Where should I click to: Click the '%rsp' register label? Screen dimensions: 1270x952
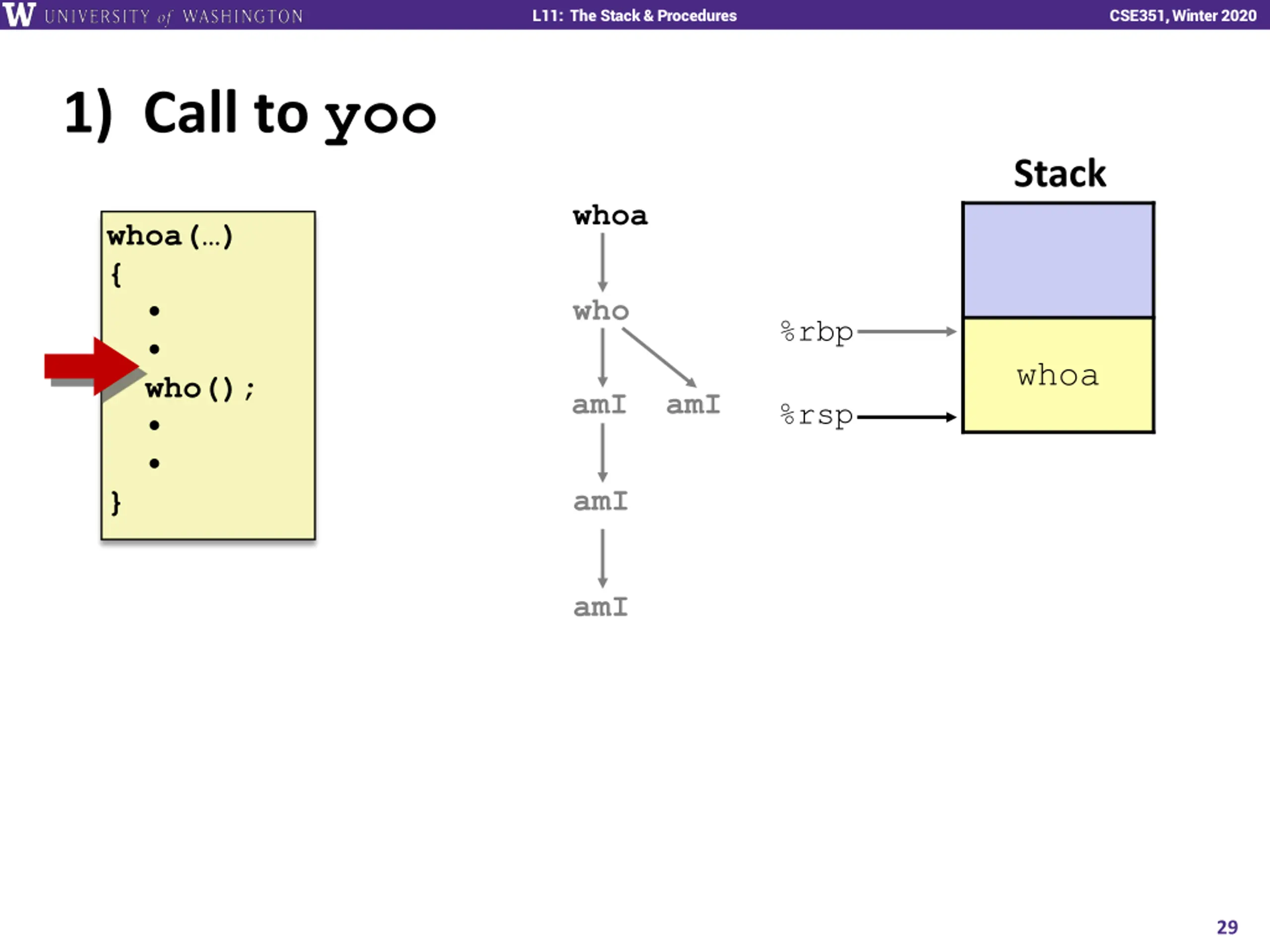pos(817,416)
